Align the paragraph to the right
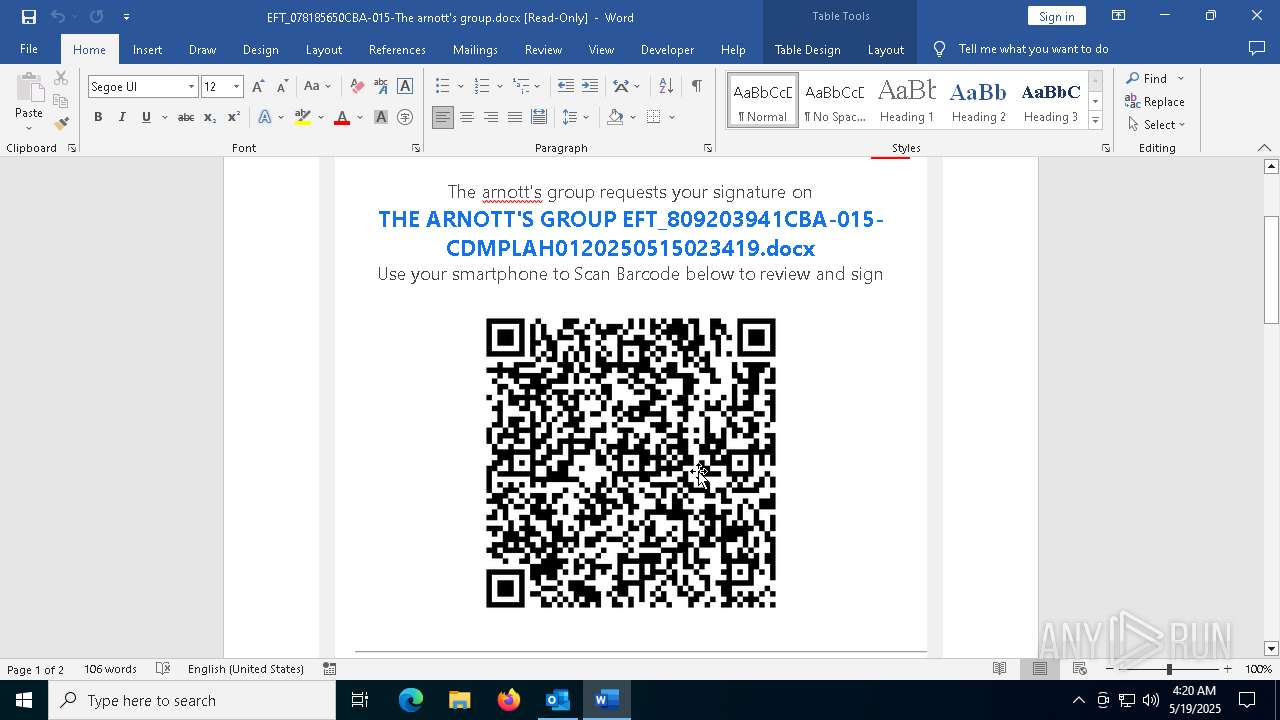 [490, 118]
